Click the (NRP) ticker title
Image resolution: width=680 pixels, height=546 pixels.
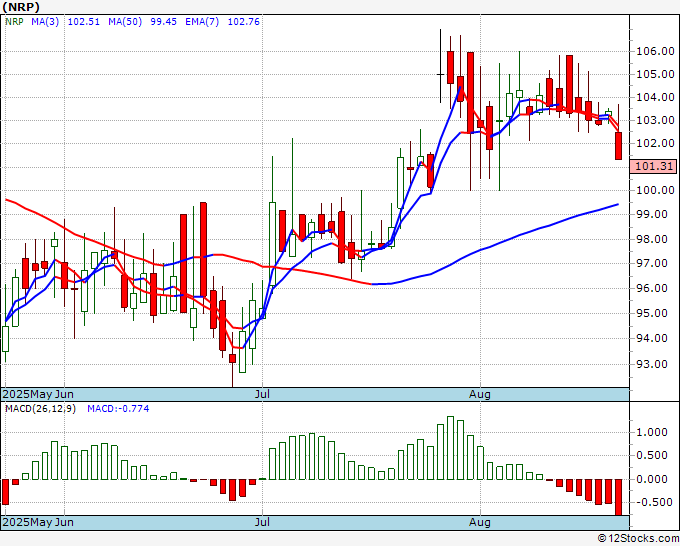(x=21, y=7)
